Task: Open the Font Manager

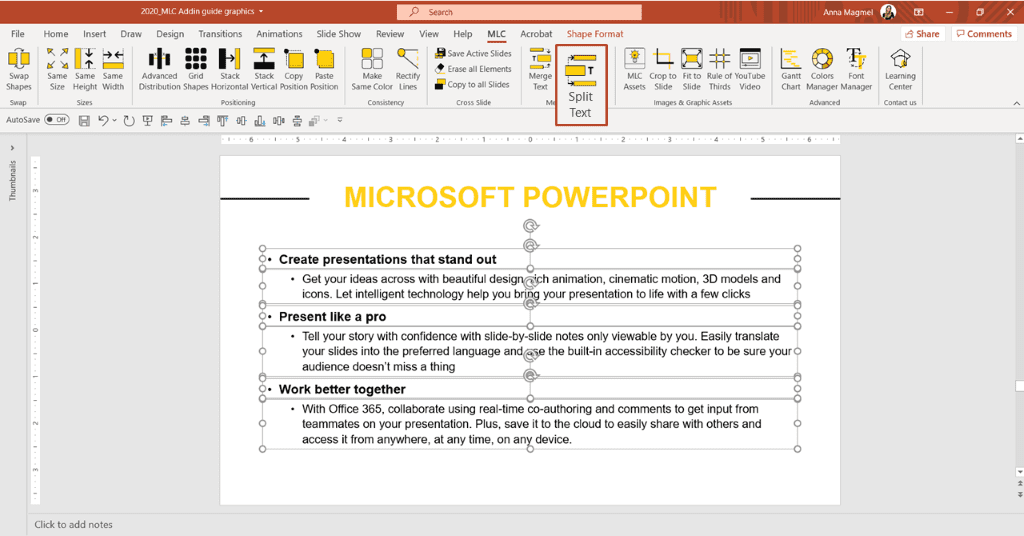Action: tap(856, 69)
